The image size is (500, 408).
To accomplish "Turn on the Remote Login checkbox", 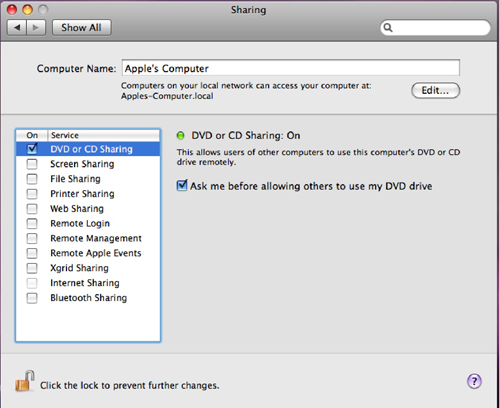I will [32, 223].
